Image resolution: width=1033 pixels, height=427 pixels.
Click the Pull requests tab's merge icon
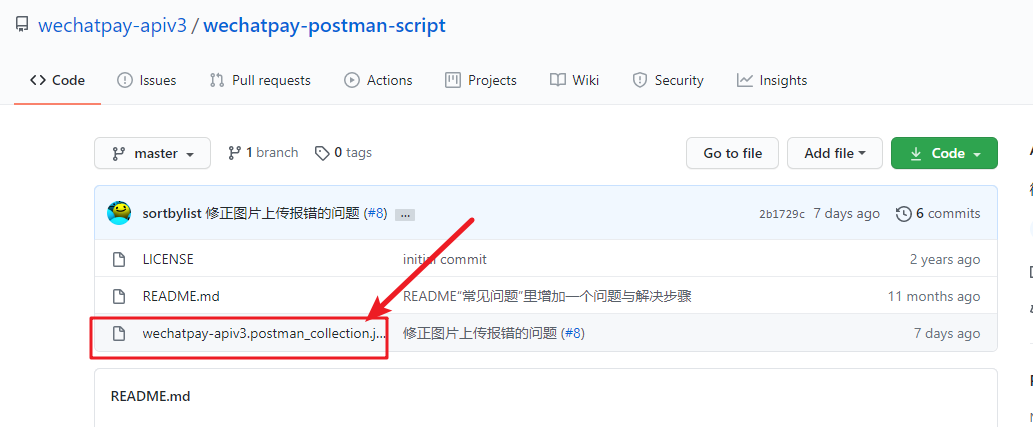(x=217, y=80)
